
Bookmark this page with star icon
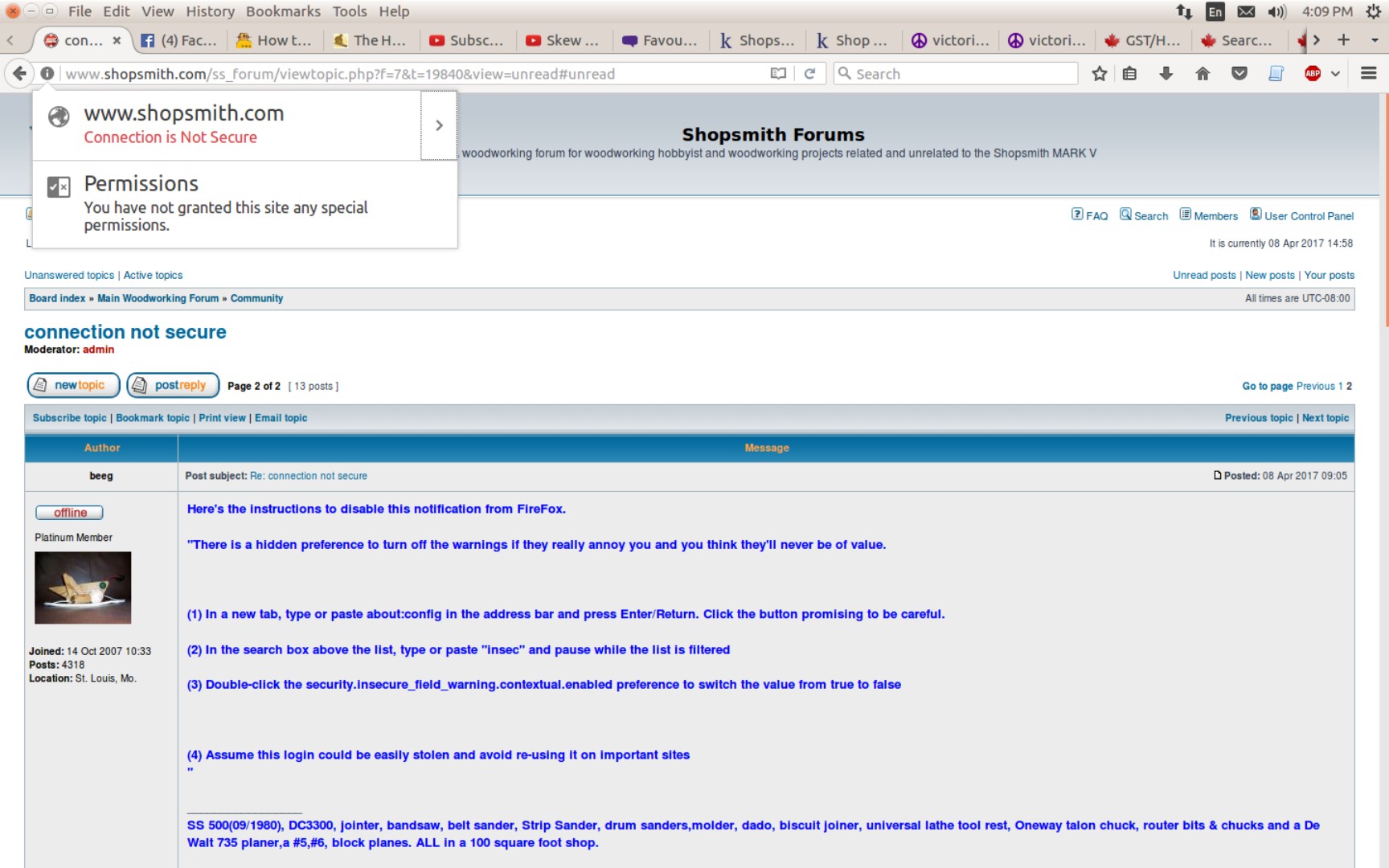(x=1100, y=74)
